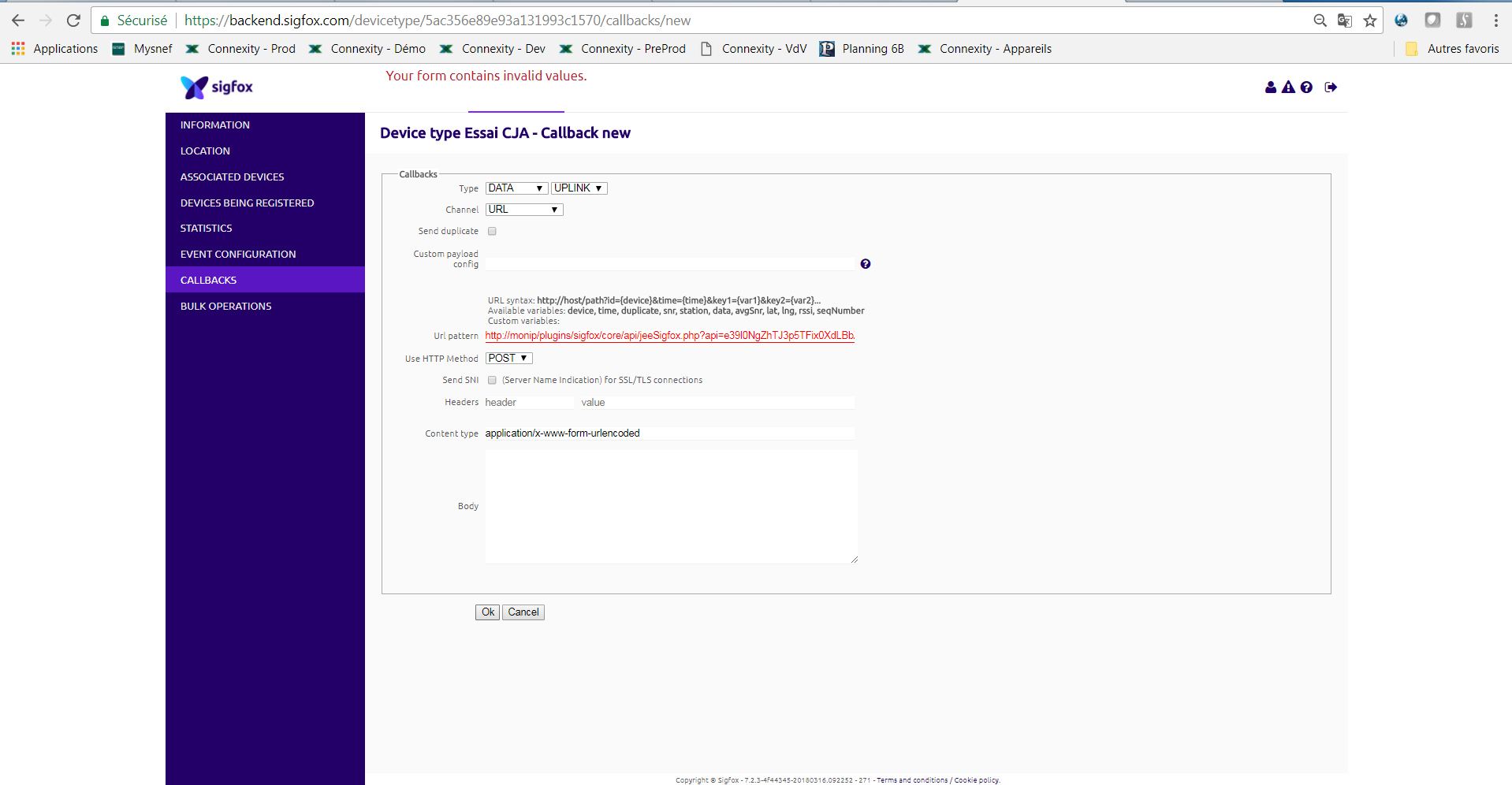Viewport: 1512px width, 785px height.
Task: Open the Connexity - PreProd bookmark
Action: tap(623, 49)
